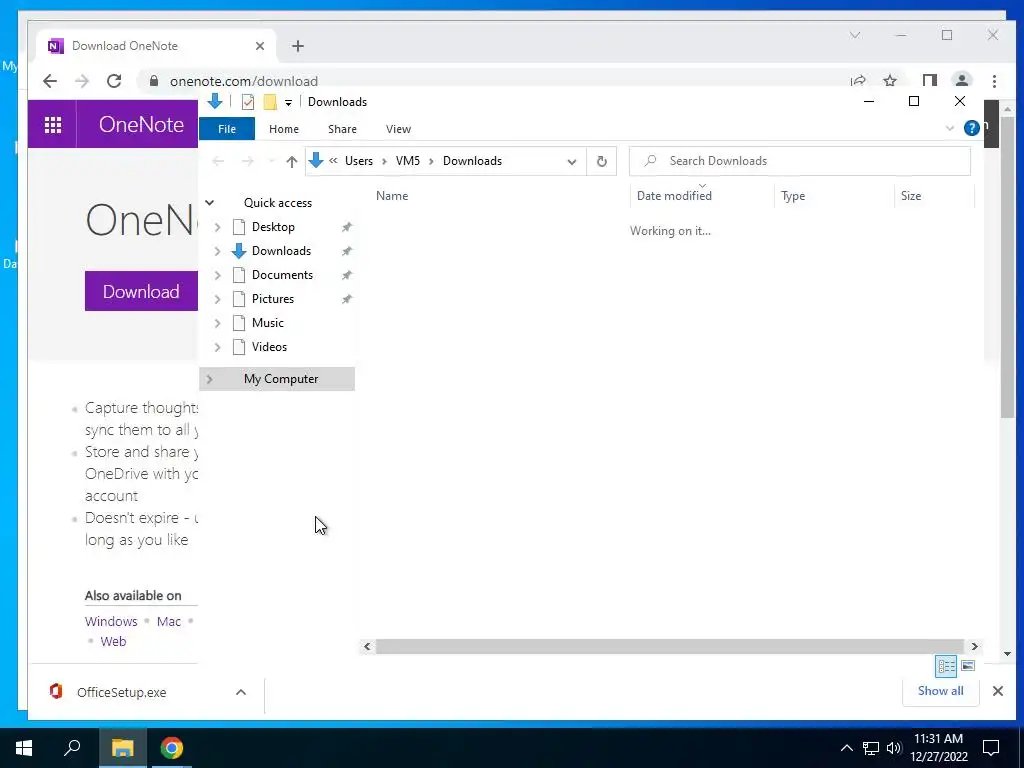Select My Computer in navigation pane
Viewport: 1024px width, 768px height.
point(281,379)
